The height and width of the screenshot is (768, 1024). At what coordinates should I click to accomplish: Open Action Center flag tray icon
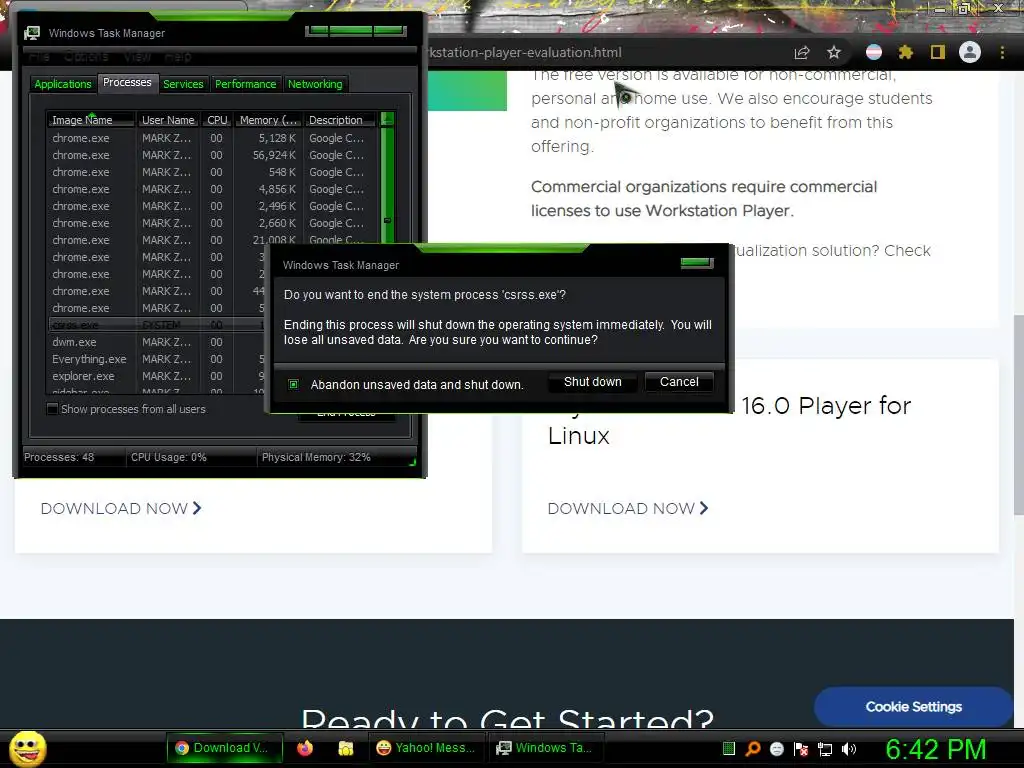(801, 749)
